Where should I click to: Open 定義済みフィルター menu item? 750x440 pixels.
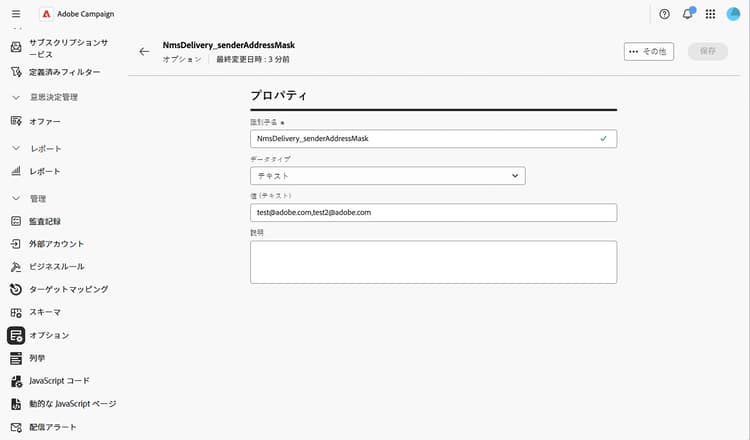pyautogui.click(x=65, y=72)
